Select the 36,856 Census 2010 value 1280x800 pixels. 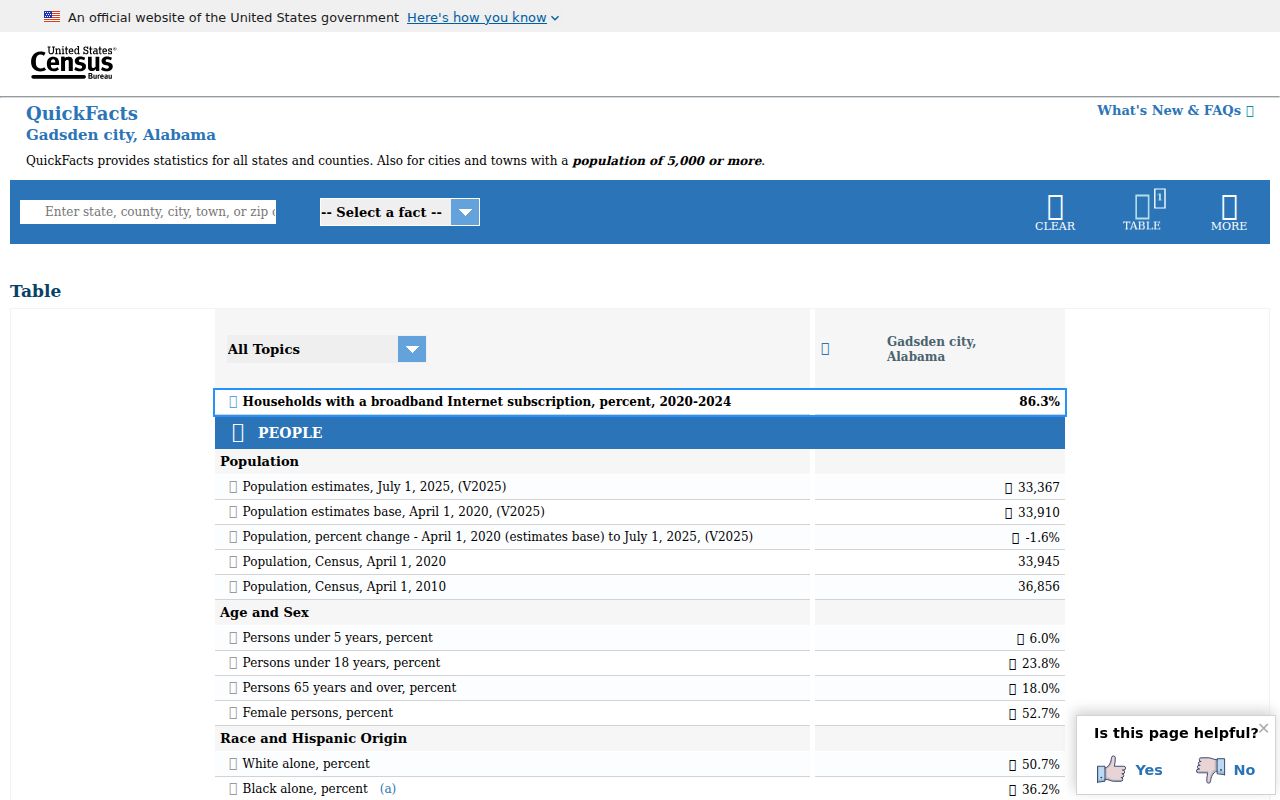coord(1039,587)
